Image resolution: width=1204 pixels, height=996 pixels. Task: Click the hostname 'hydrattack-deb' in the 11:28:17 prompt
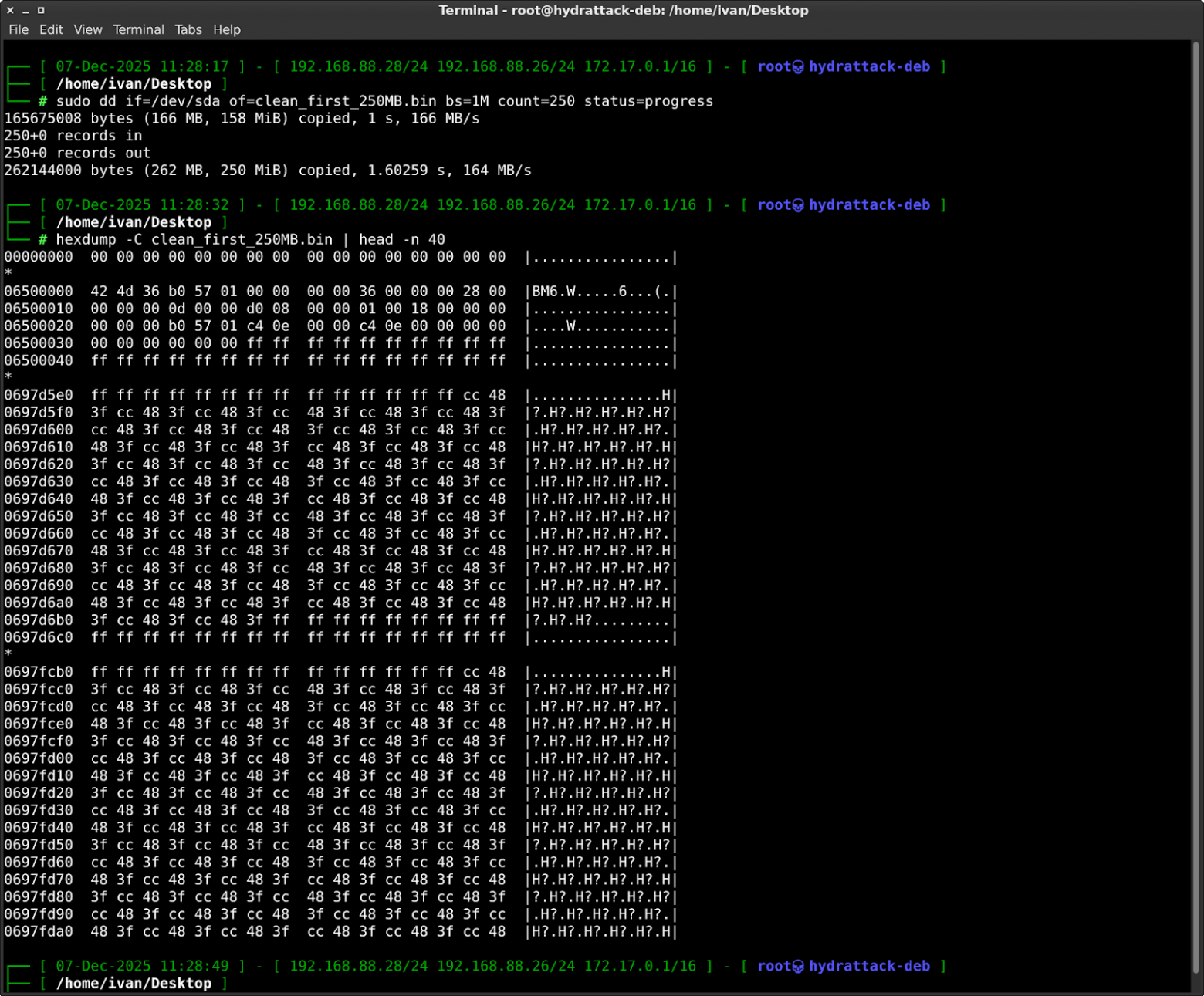coord(870,66)
